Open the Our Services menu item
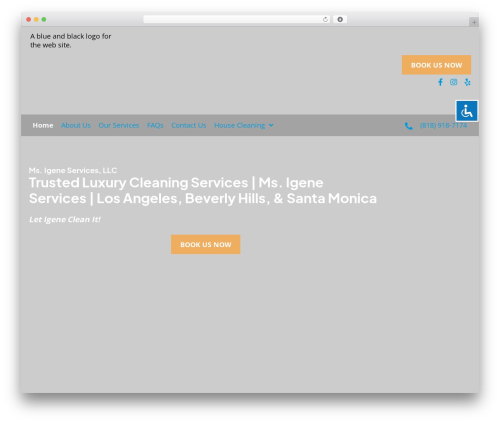The width and height of the screenshot is (500, 423). [119, 125]
